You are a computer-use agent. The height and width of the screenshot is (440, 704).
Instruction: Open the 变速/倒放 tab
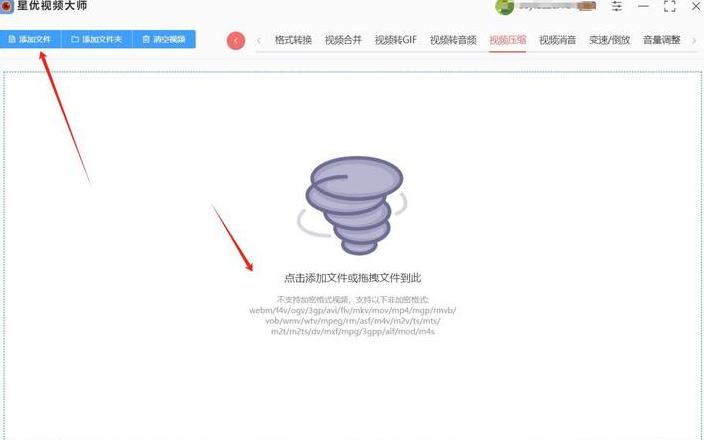tap(609, 40)
